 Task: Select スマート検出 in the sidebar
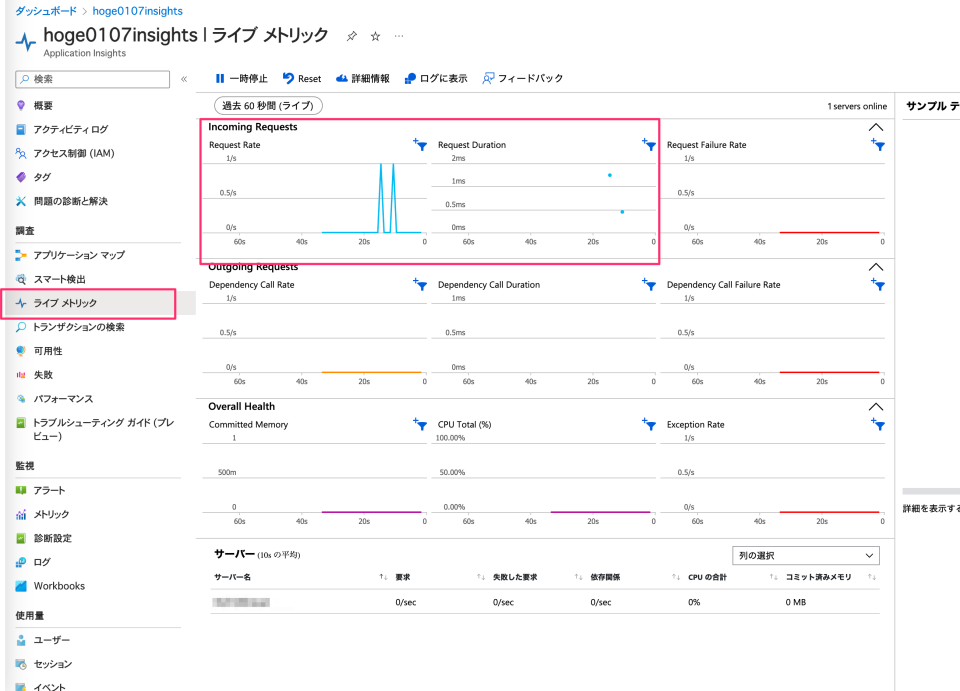click(62, 280)
